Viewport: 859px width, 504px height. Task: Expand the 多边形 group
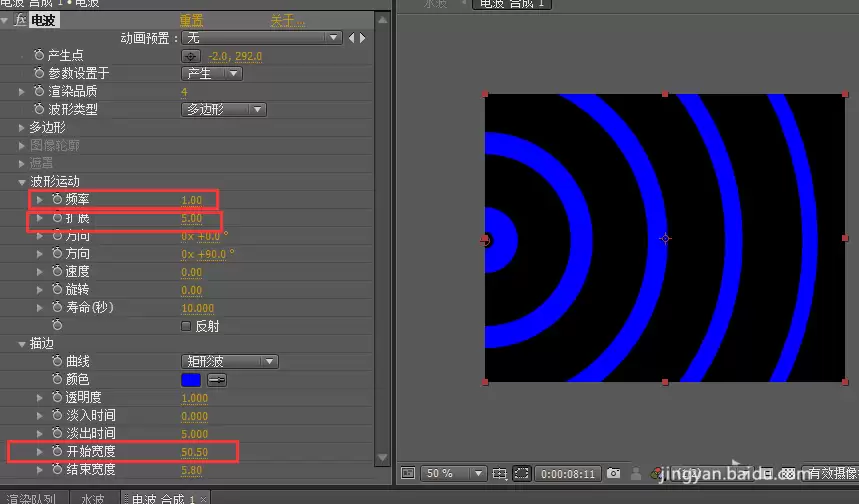pyautogui.click(x=21, y=128)
